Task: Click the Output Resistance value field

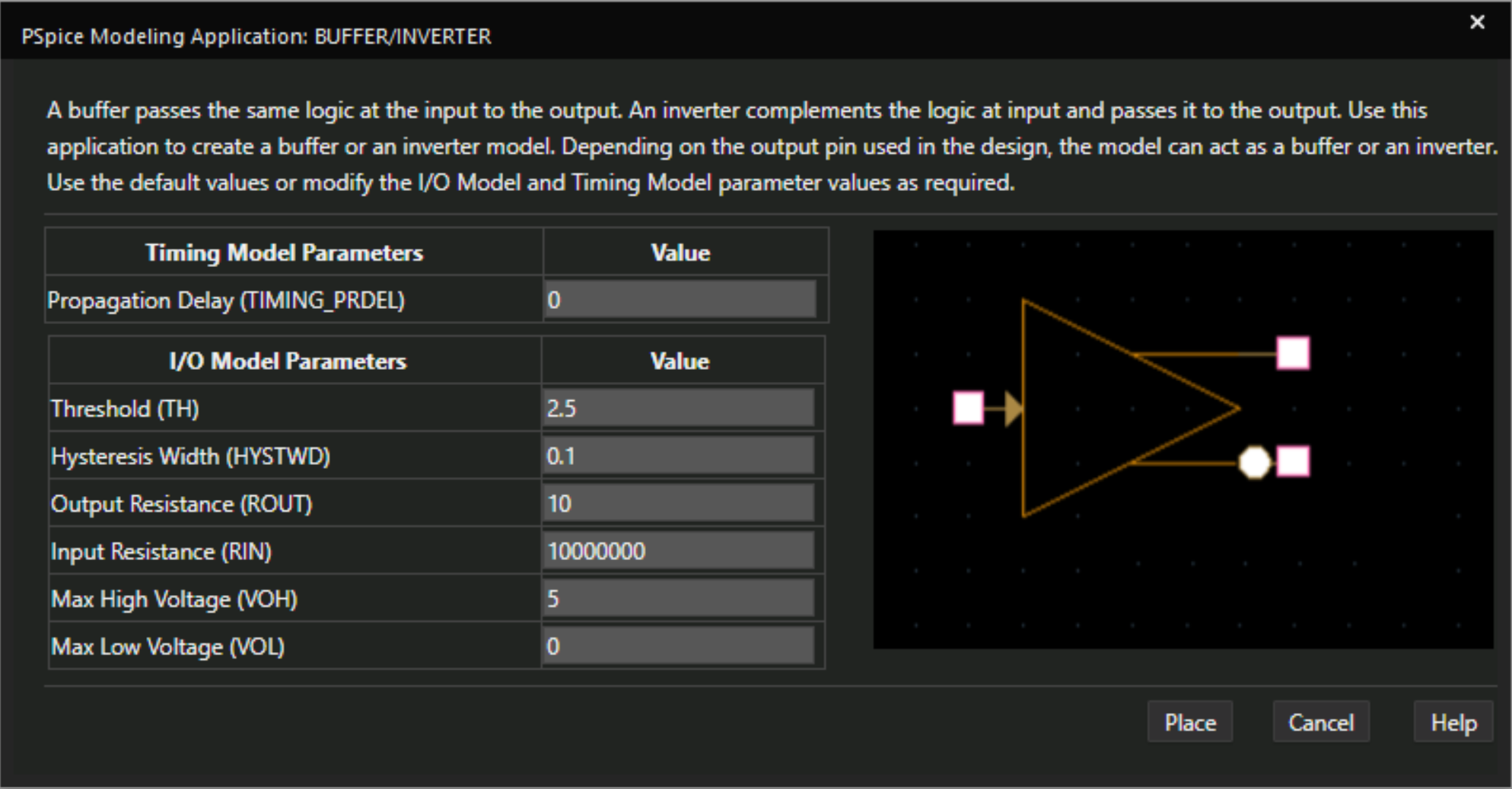Action: (x=677, y=503)
